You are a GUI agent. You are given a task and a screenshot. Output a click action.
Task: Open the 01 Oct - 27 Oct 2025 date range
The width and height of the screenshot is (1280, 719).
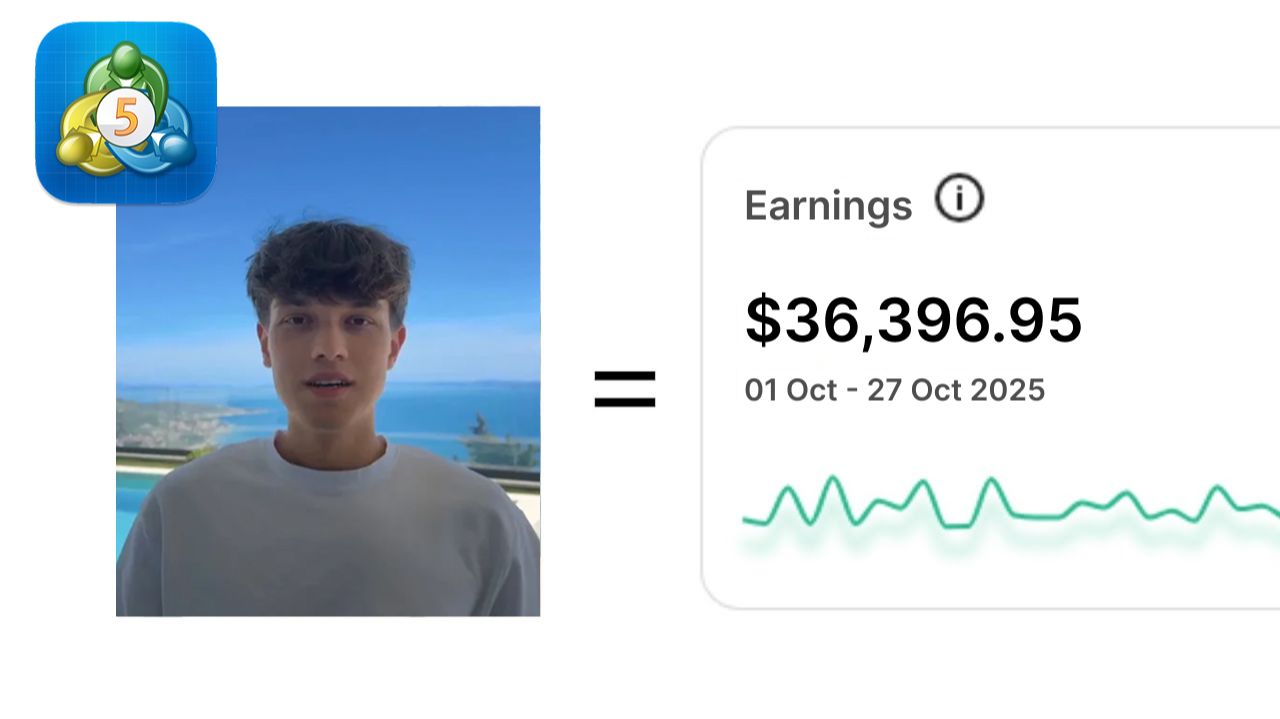pyautogui.click(x=894, y=389)
